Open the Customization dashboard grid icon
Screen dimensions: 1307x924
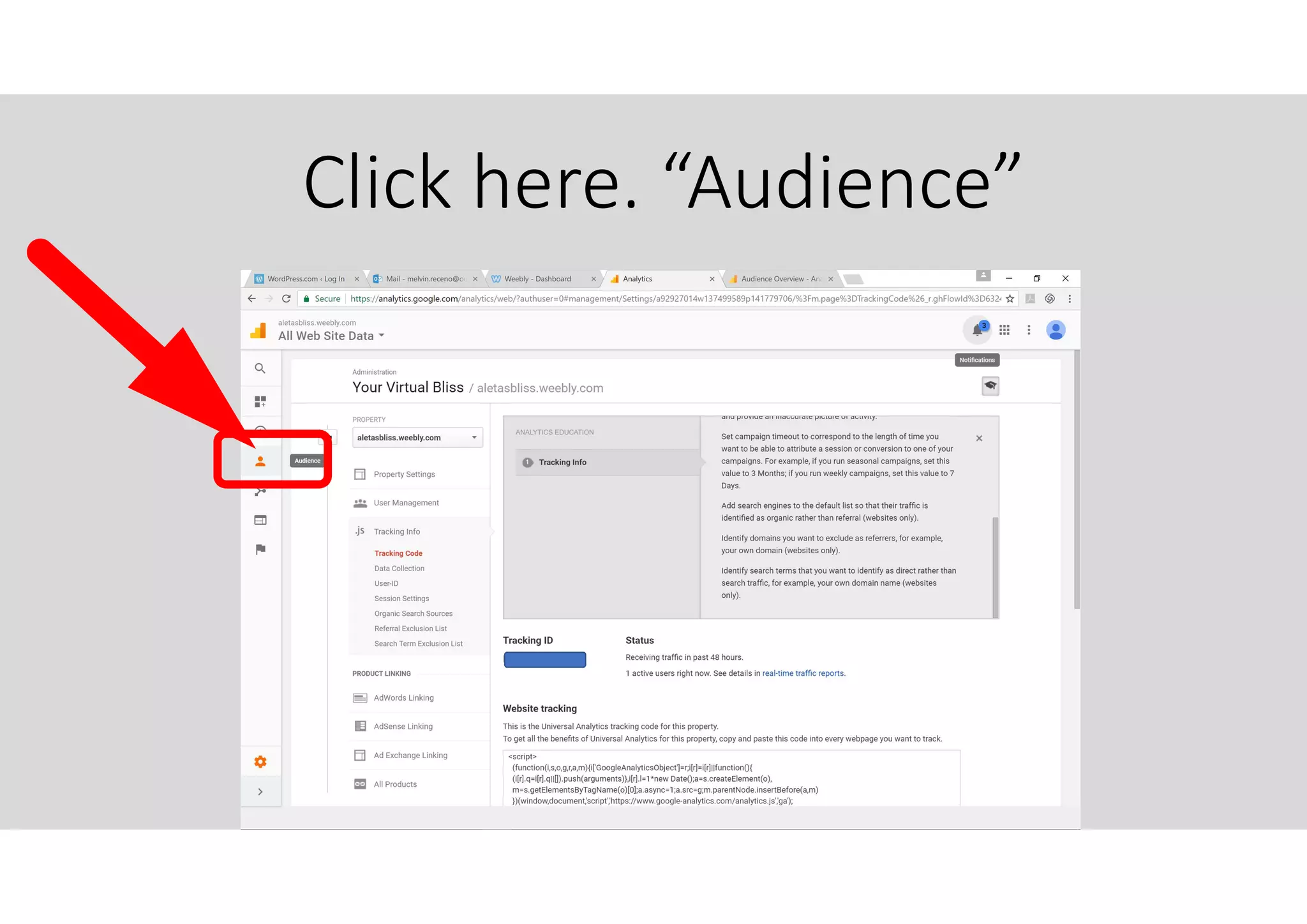(x=260, y=401)
